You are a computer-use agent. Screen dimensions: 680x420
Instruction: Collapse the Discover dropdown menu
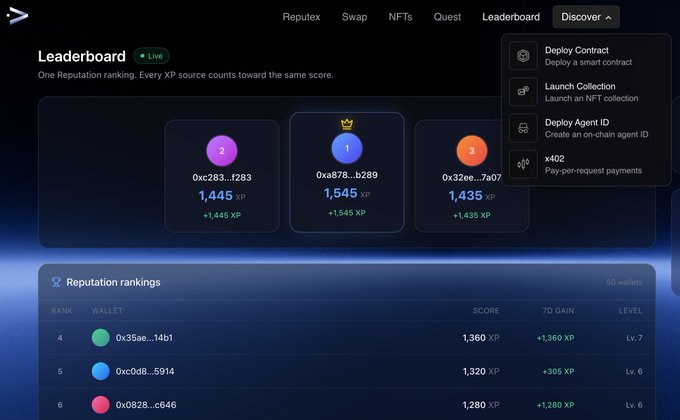pyautogui.click(x=586, y=17)
